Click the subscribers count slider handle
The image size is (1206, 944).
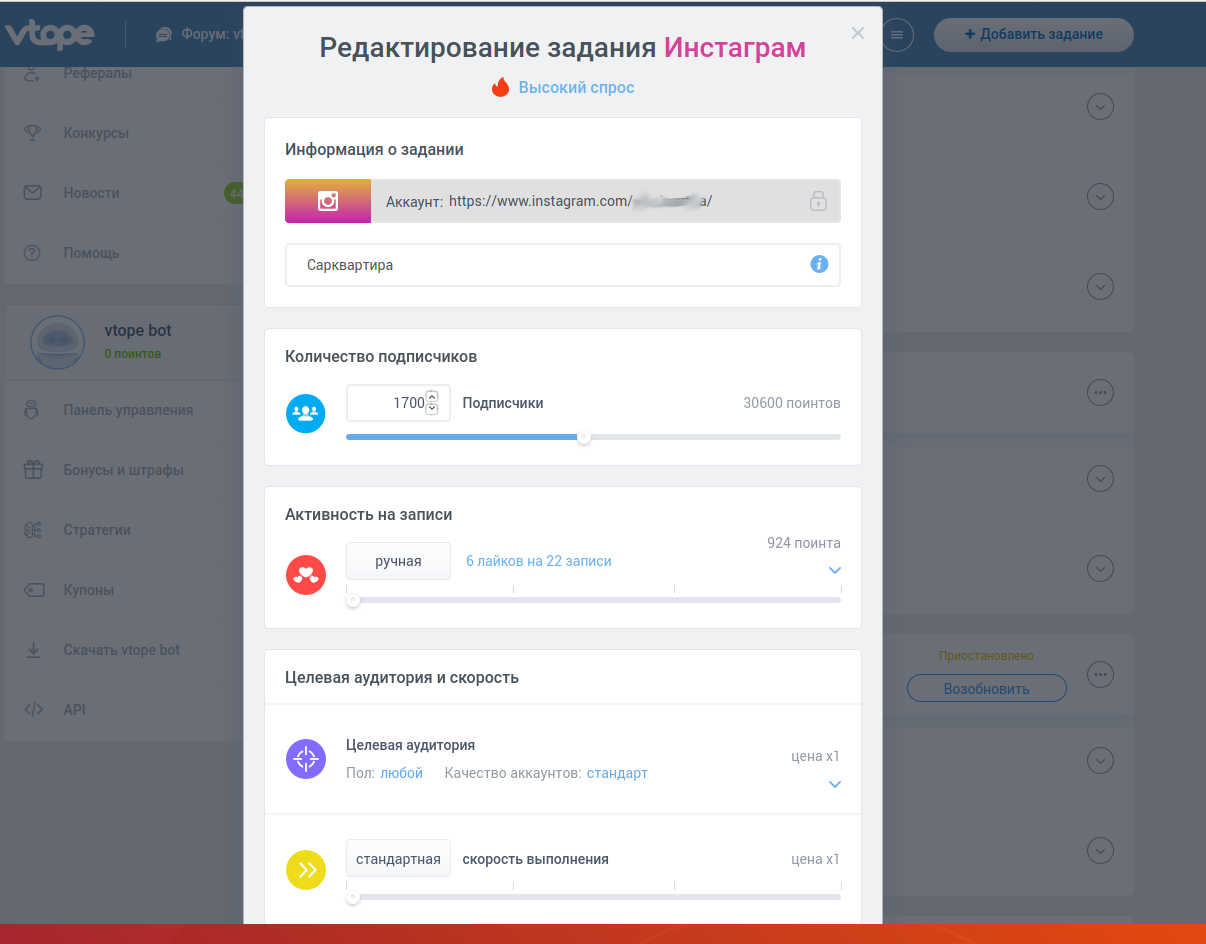[x=584, y=437]
